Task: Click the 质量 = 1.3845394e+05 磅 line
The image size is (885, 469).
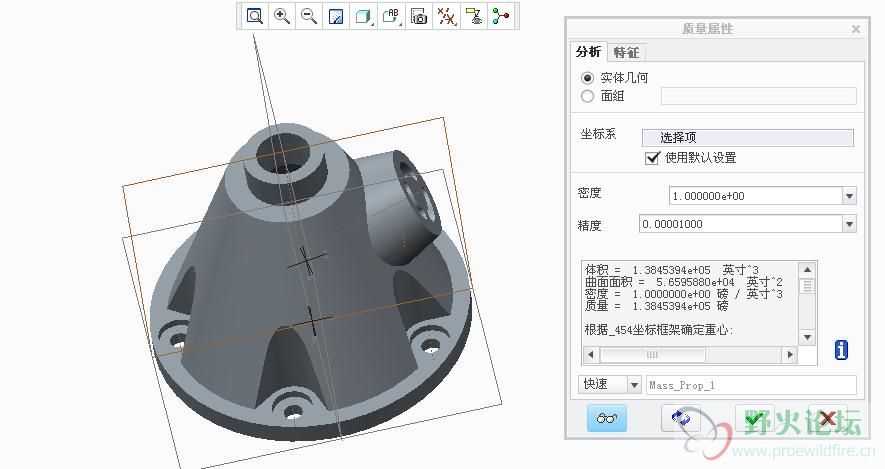Action: pyautogui.click(x=656, y=306)
